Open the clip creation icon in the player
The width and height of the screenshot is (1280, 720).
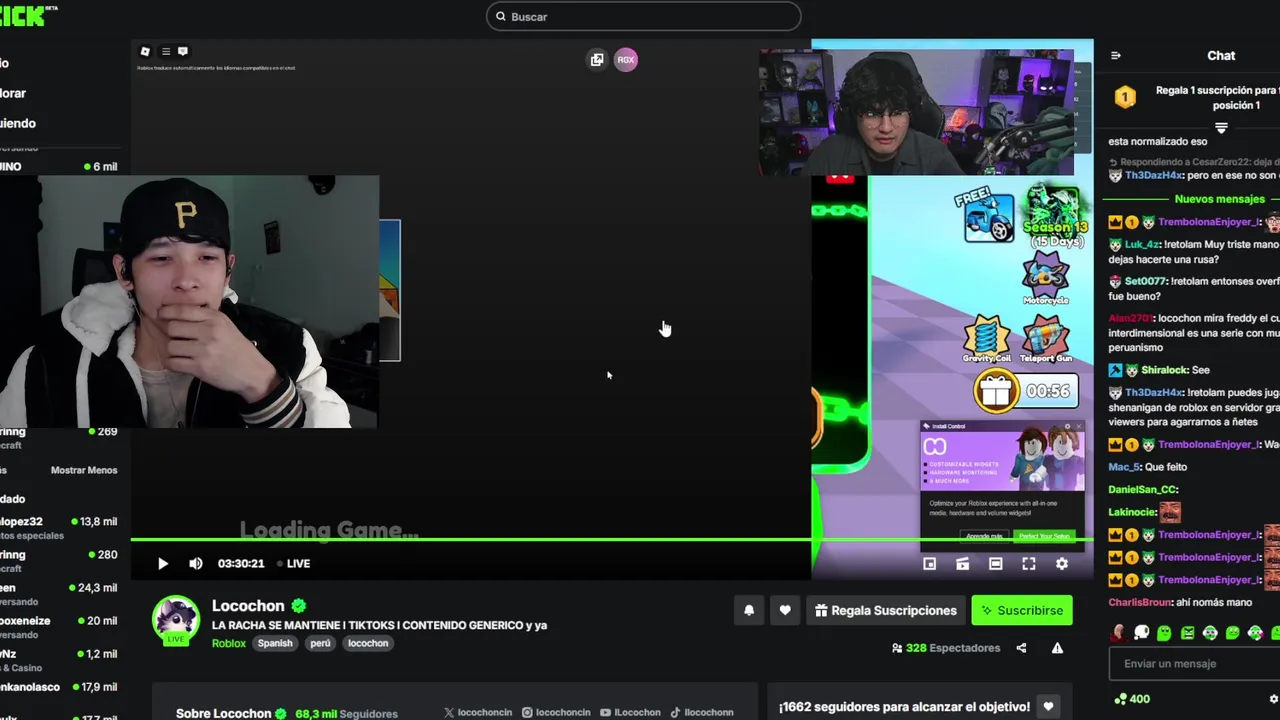coord(962,564)
